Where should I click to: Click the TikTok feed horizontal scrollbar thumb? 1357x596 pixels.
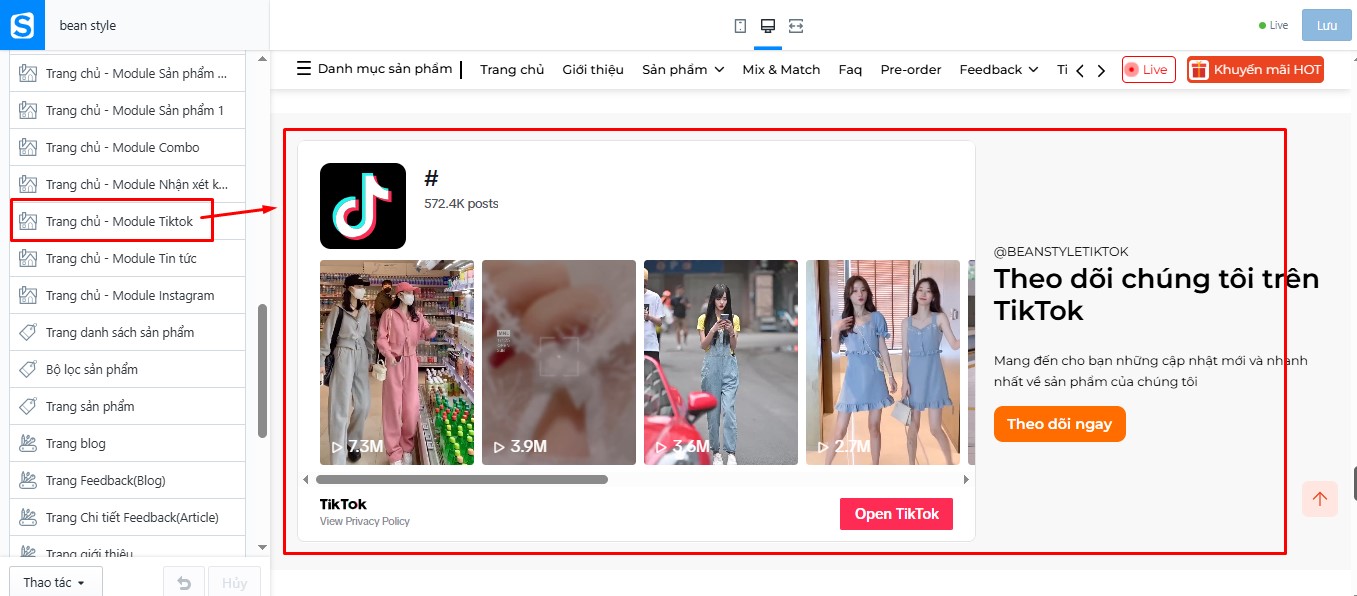pos(463,480)
